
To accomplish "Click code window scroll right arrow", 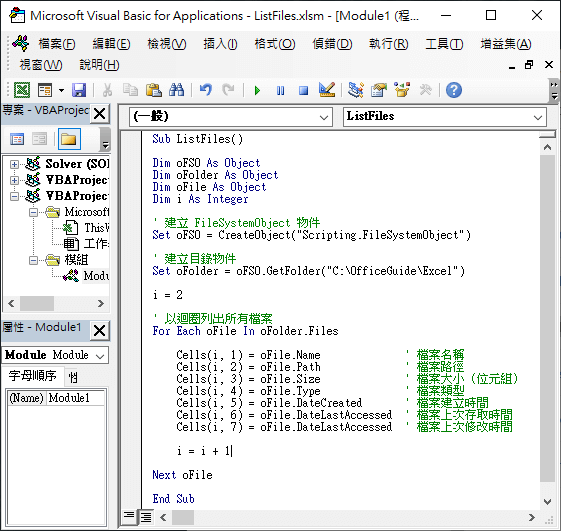I will click(531, 517).
